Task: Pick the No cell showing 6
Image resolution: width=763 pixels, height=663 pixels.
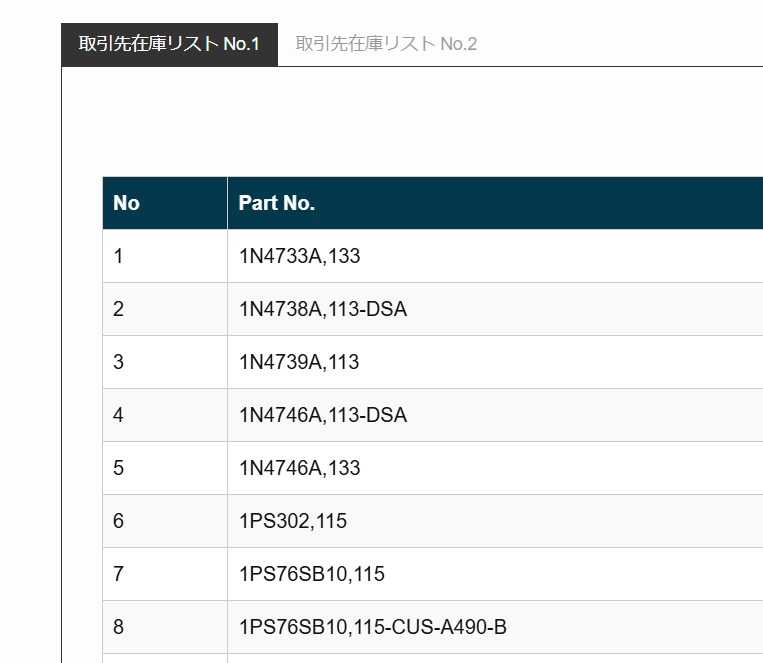Action: (x=118, y=521)
